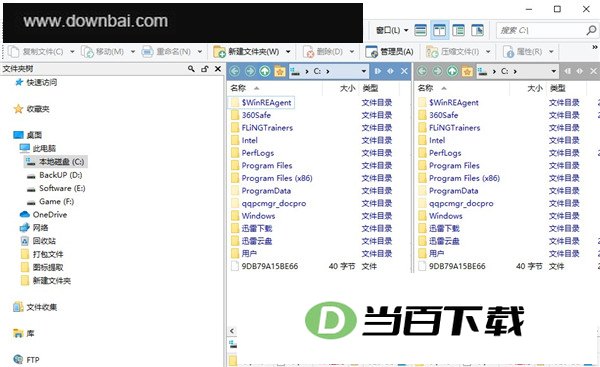
Task: Select the side-by-side two-pane layout icon
Action: [439, 30]
